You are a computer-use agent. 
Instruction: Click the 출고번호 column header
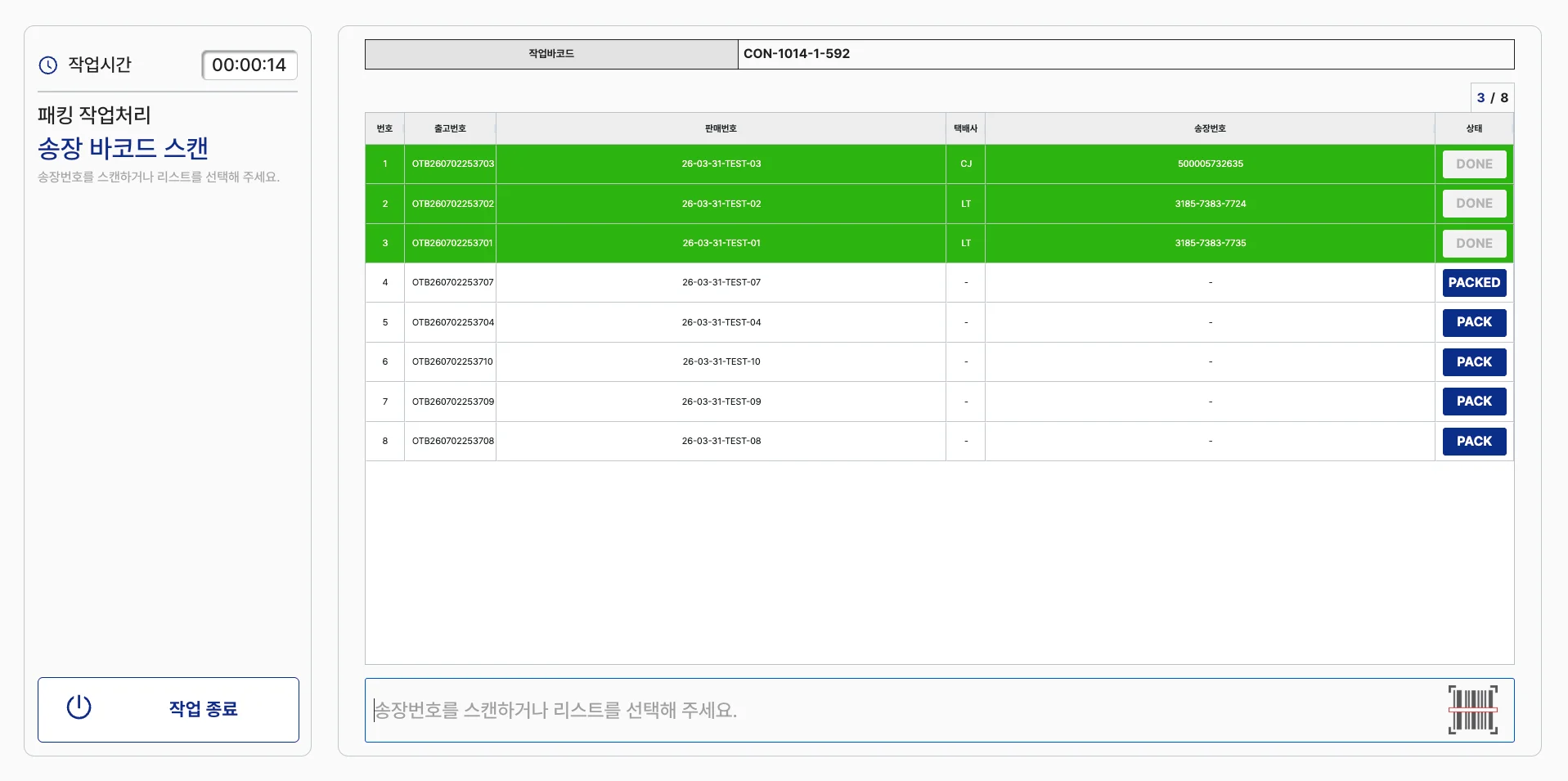[x=450, y=128]
